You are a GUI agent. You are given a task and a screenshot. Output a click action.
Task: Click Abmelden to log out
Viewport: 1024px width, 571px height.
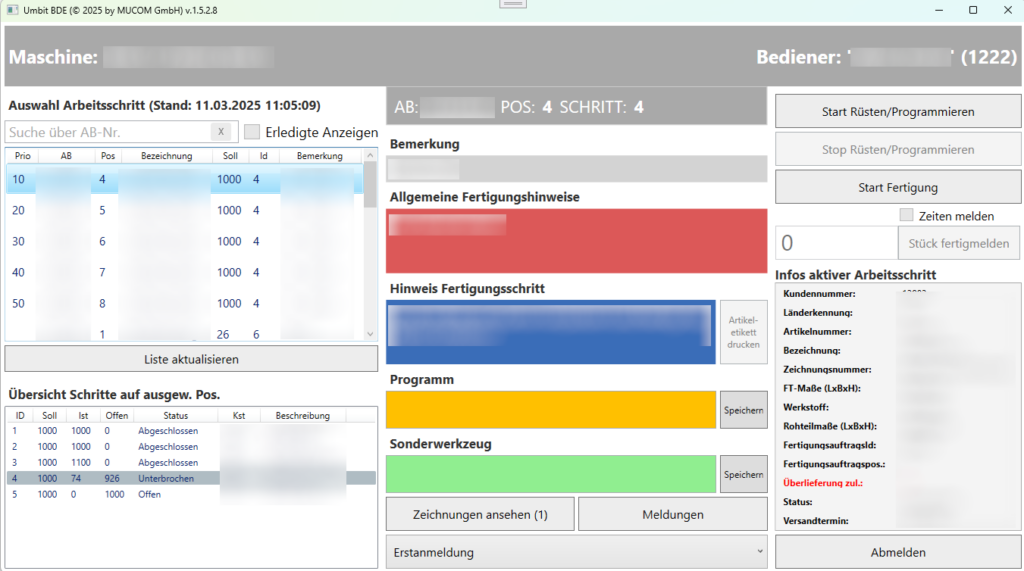pyautogui.click(x=897, y=552)
